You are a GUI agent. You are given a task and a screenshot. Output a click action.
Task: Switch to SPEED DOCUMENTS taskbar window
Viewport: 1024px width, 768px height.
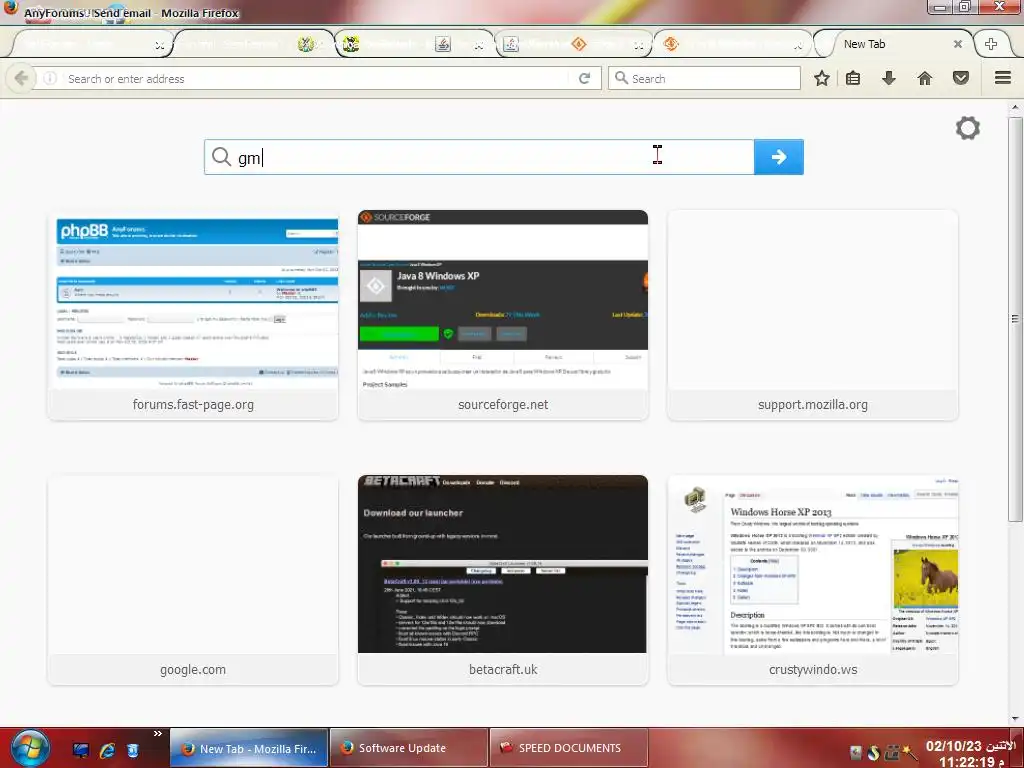569,748
